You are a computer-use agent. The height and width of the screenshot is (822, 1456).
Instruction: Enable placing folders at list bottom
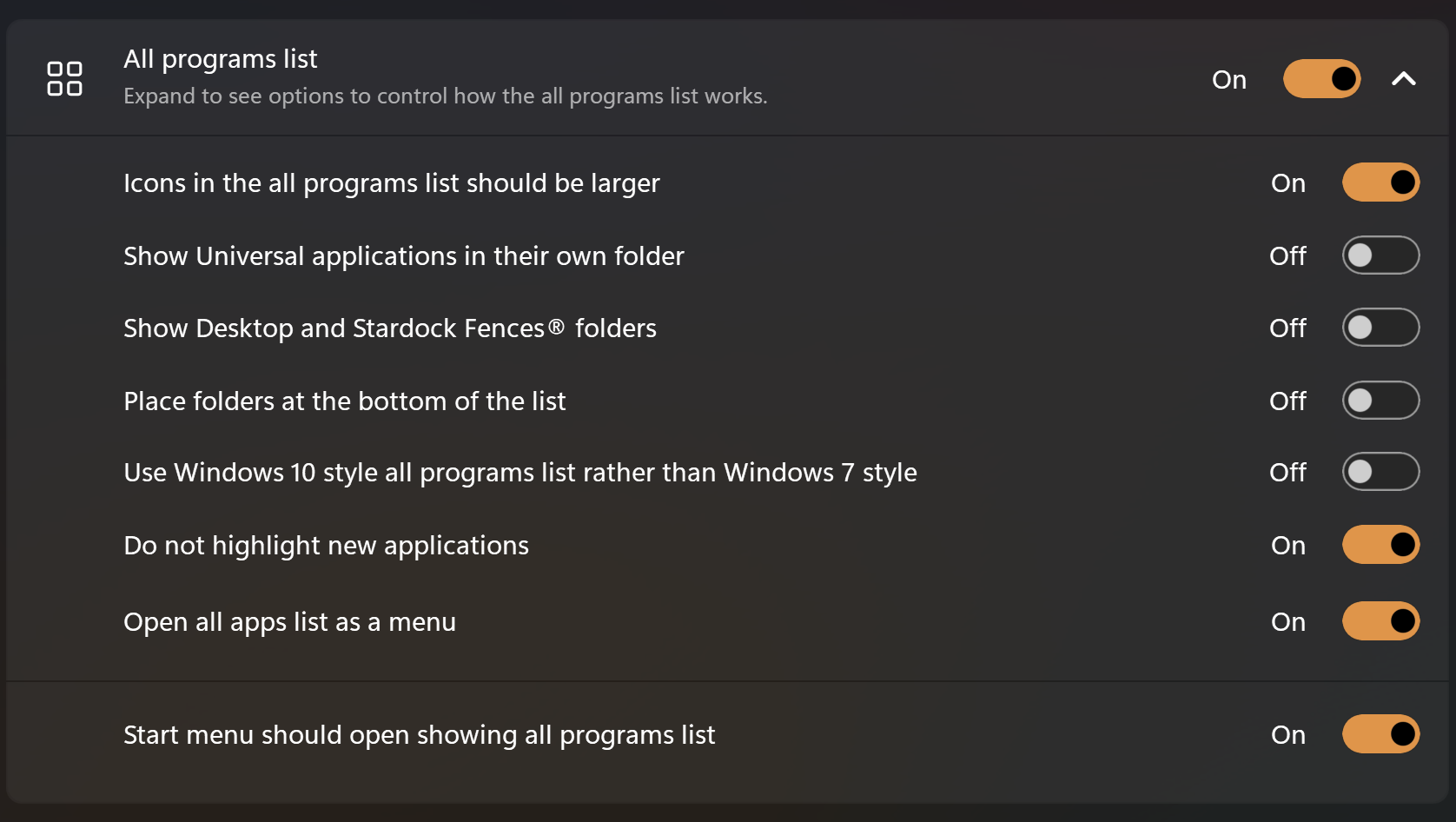(1380, 401)
